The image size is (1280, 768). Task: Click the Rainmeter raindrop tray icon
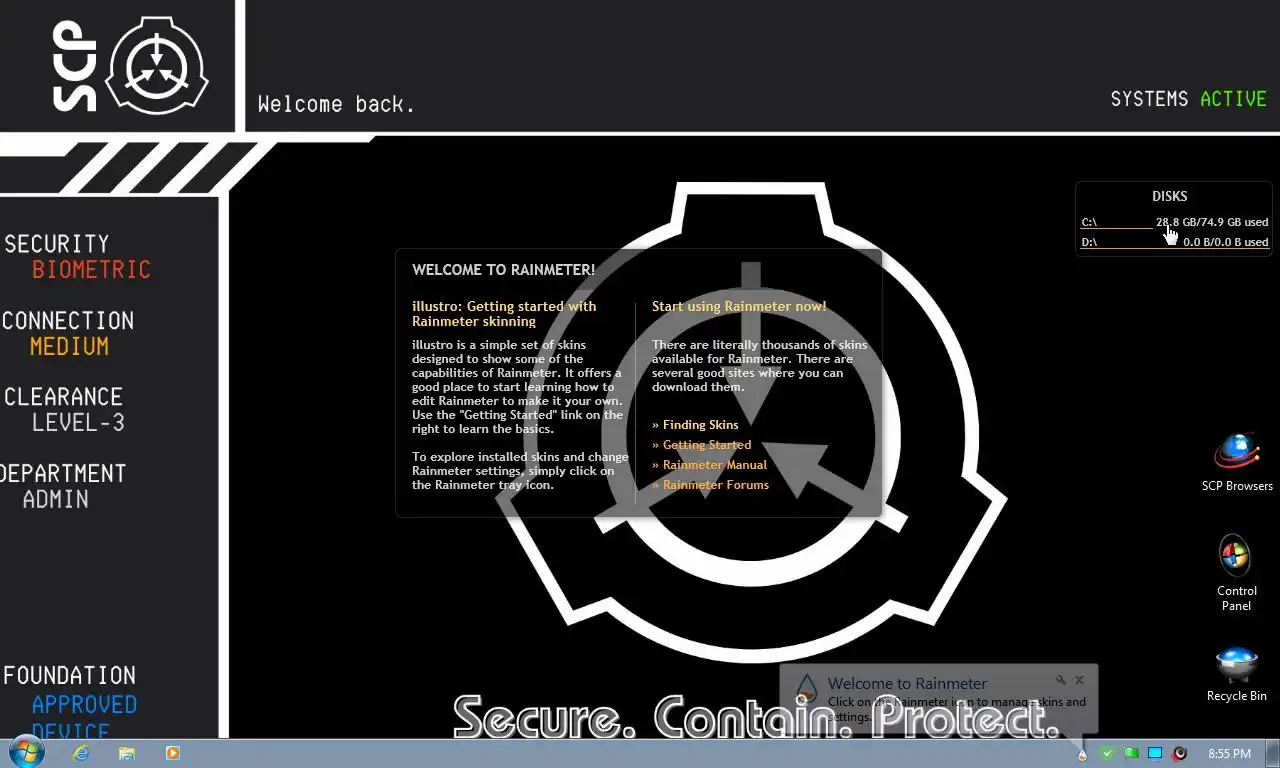tap(1083, 754)
